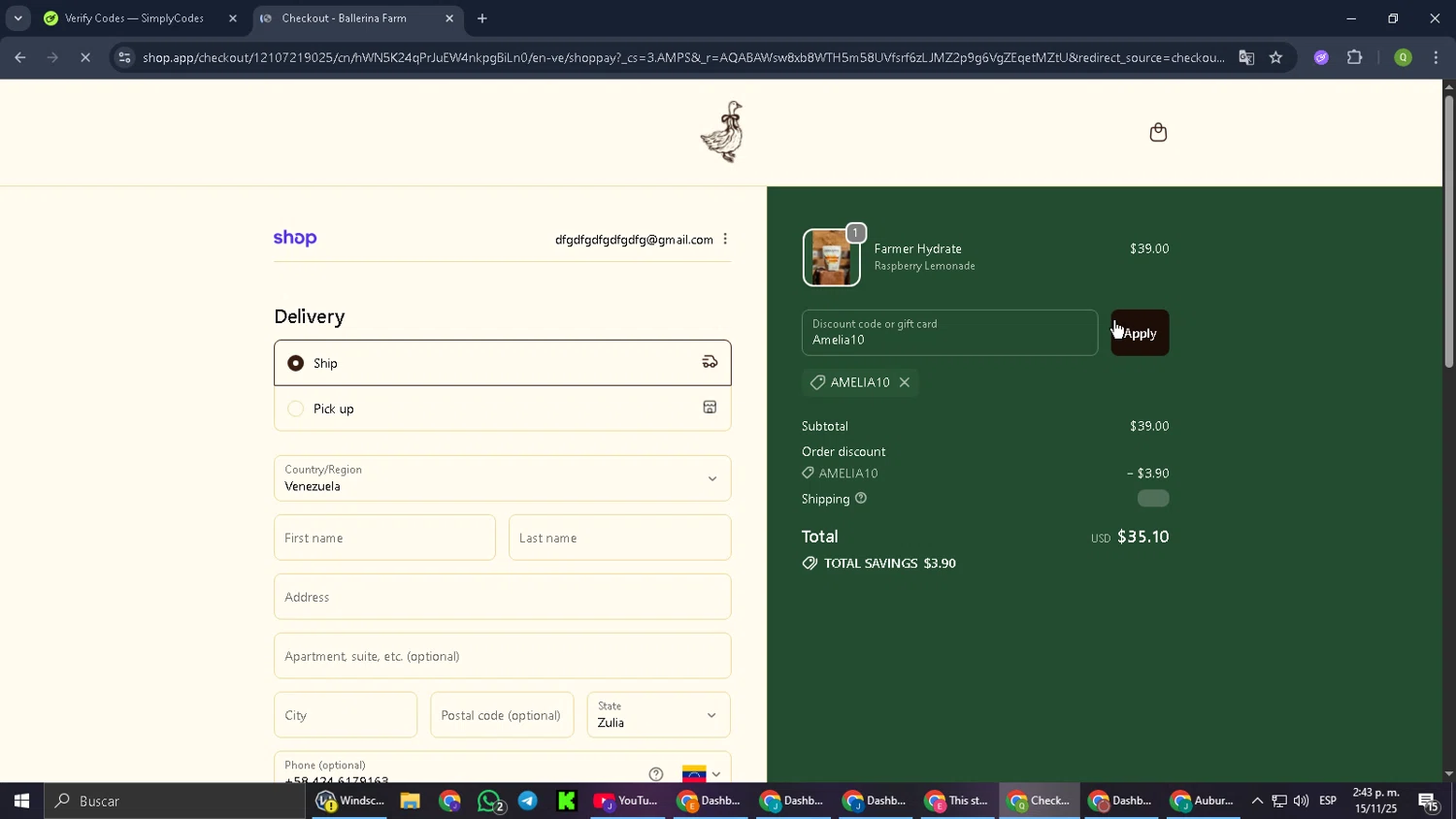Close the Checkout Ballerina Farm tab
1456x819 pixels.
tap(449, 18)
